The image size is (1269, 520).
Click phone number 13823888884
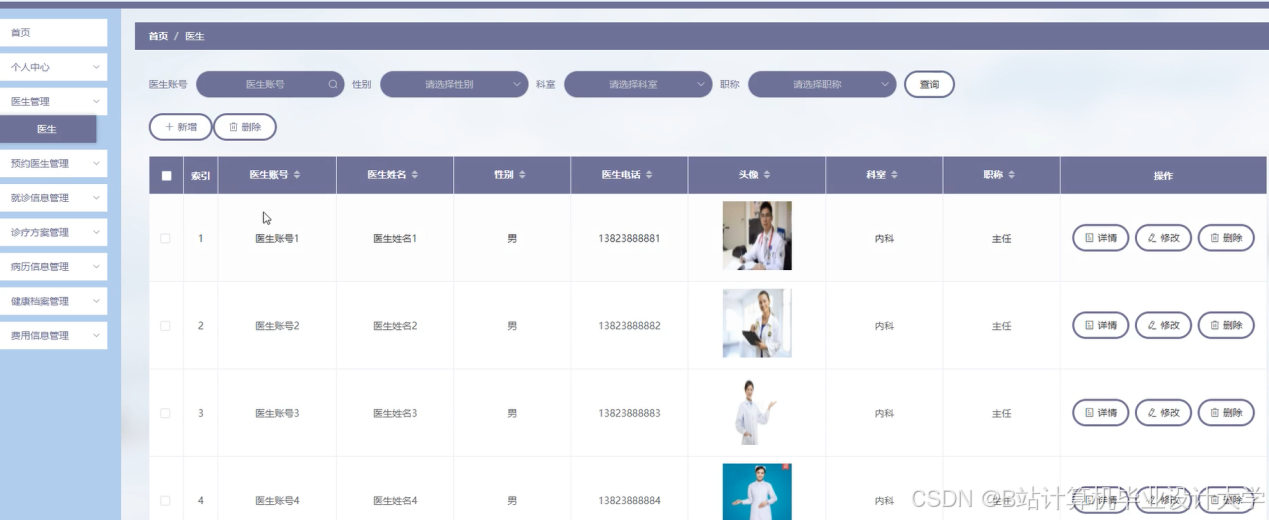[629, 500]
